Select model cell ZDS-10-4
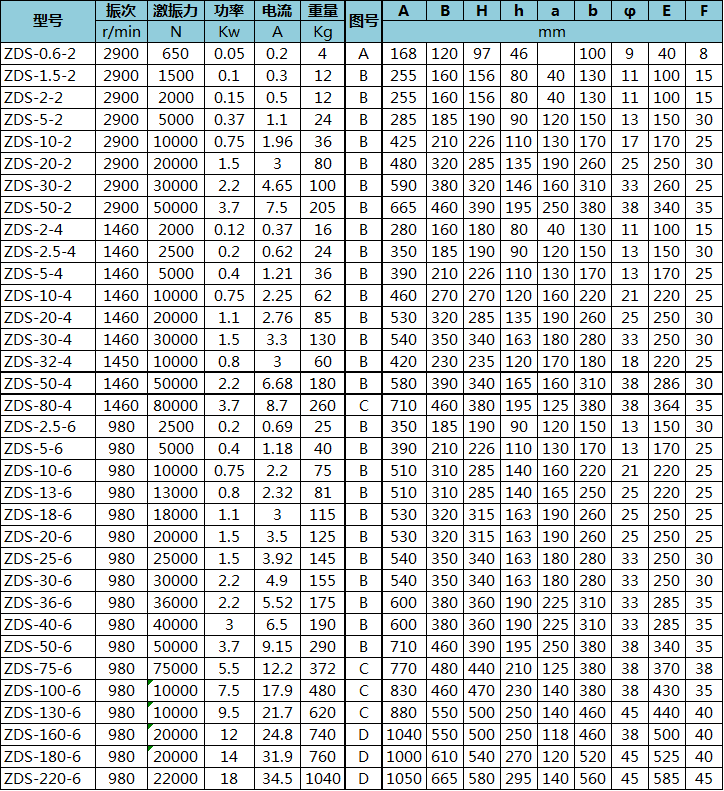724x791 pixels. tap(48, 296)
